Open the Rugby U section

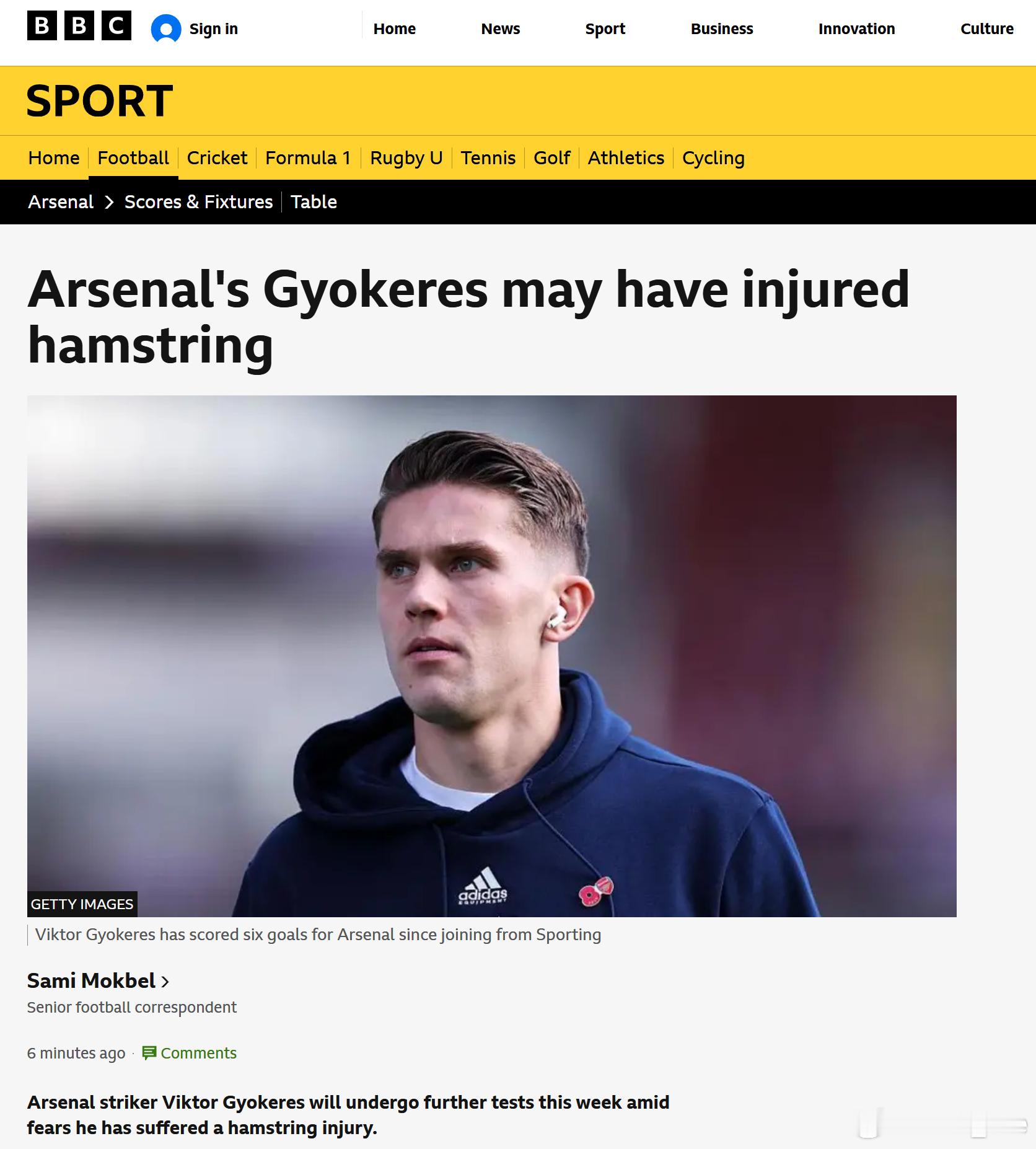(406, 158)
